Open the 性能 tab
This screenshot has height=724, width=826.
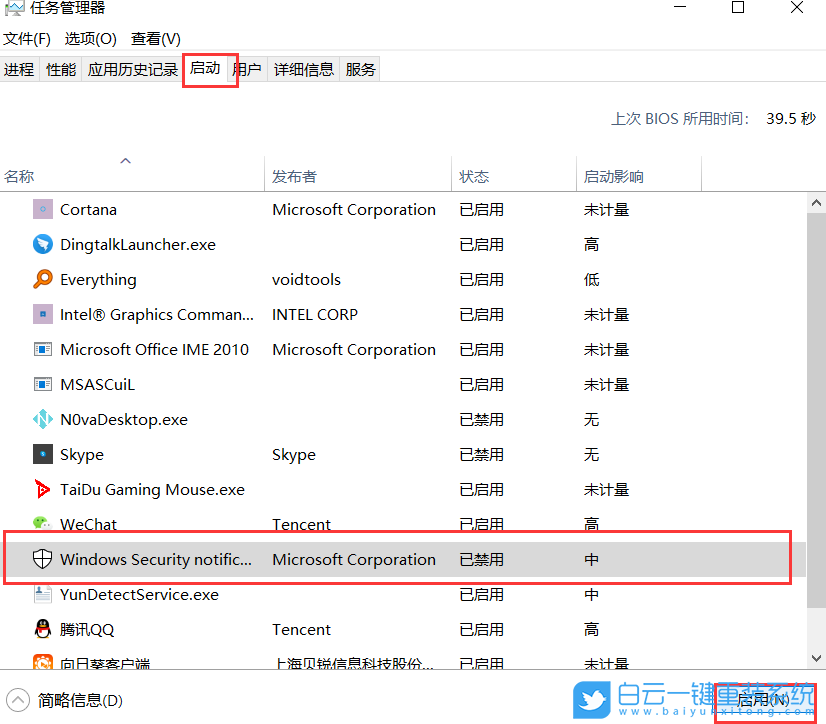coord(61,69)
